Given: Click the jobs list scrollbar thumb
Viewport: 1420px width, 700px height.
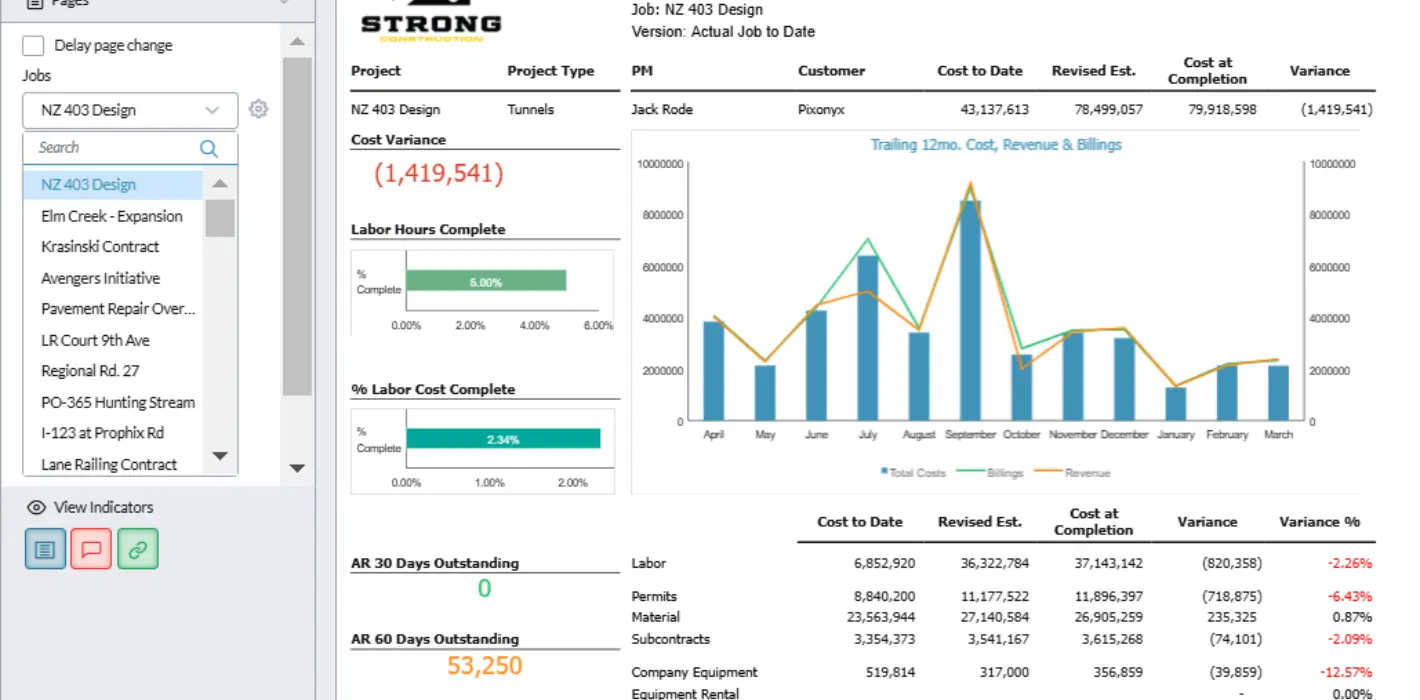Looking at the screenshot, I should click(220, 218).
